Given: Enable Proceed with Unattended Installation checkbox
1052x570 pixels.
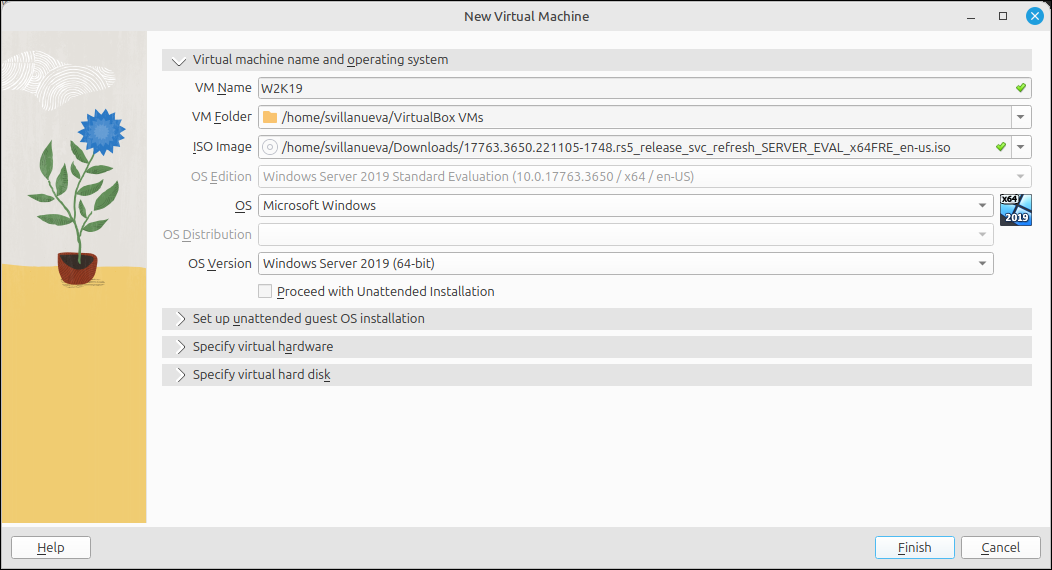Looking at the screenshot, I should pos(265,291).
